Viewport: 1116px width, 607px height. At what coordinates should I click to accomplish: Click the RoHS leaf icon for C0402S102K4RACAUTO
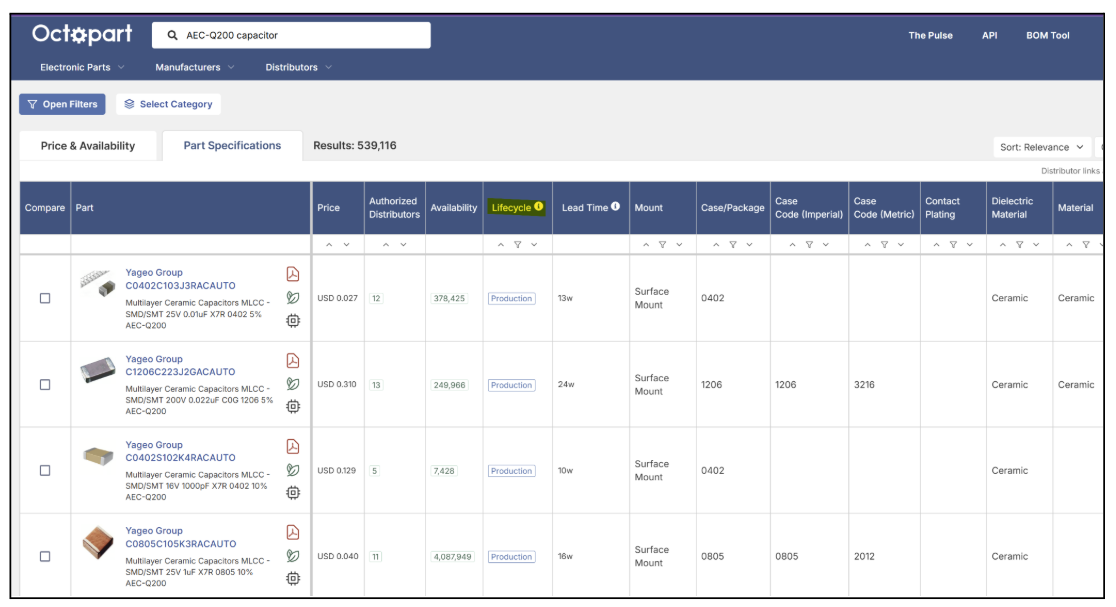[x=293, y=470]
